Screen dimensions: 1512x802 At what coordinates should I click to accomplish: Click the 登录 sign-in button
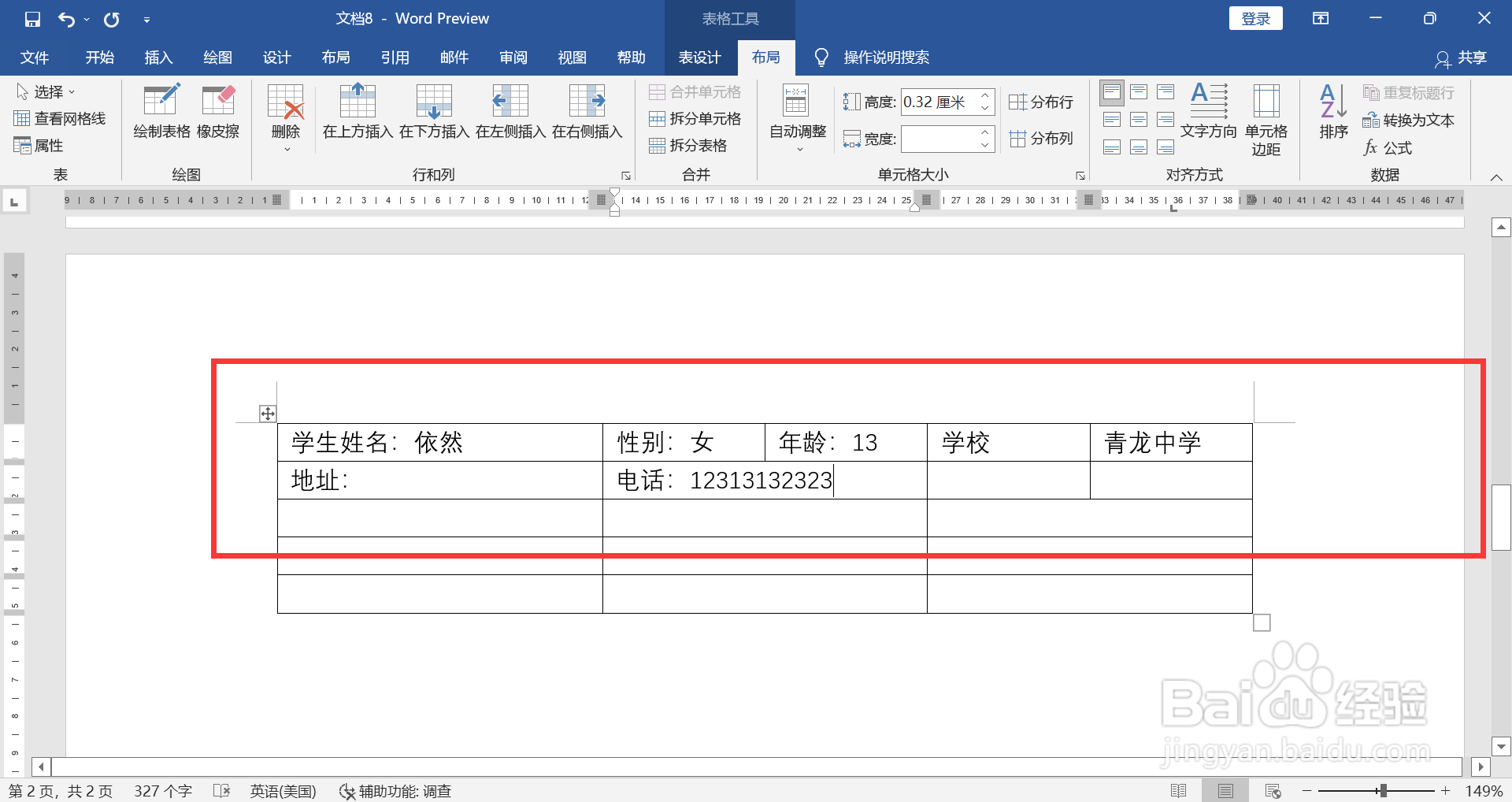(x=1255, y=17)
